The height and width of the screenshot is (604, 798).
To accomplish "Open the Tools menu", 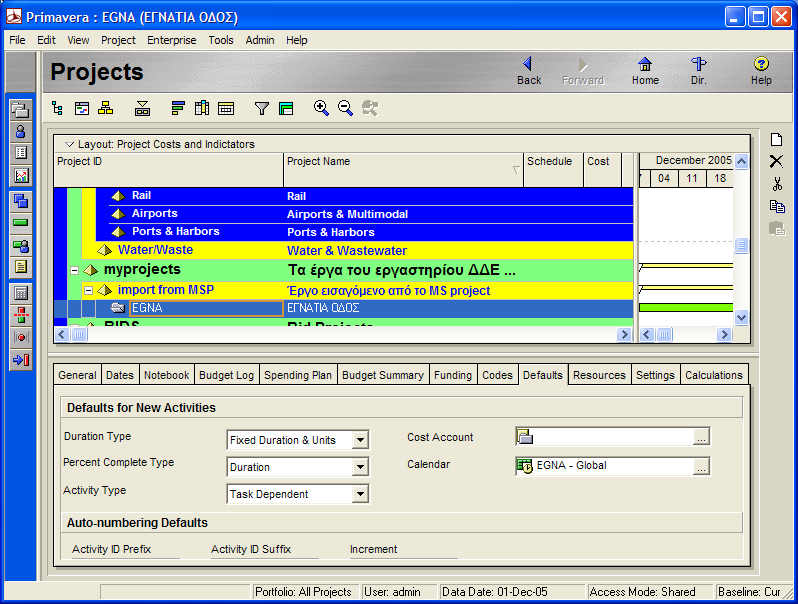I will 221,40.
